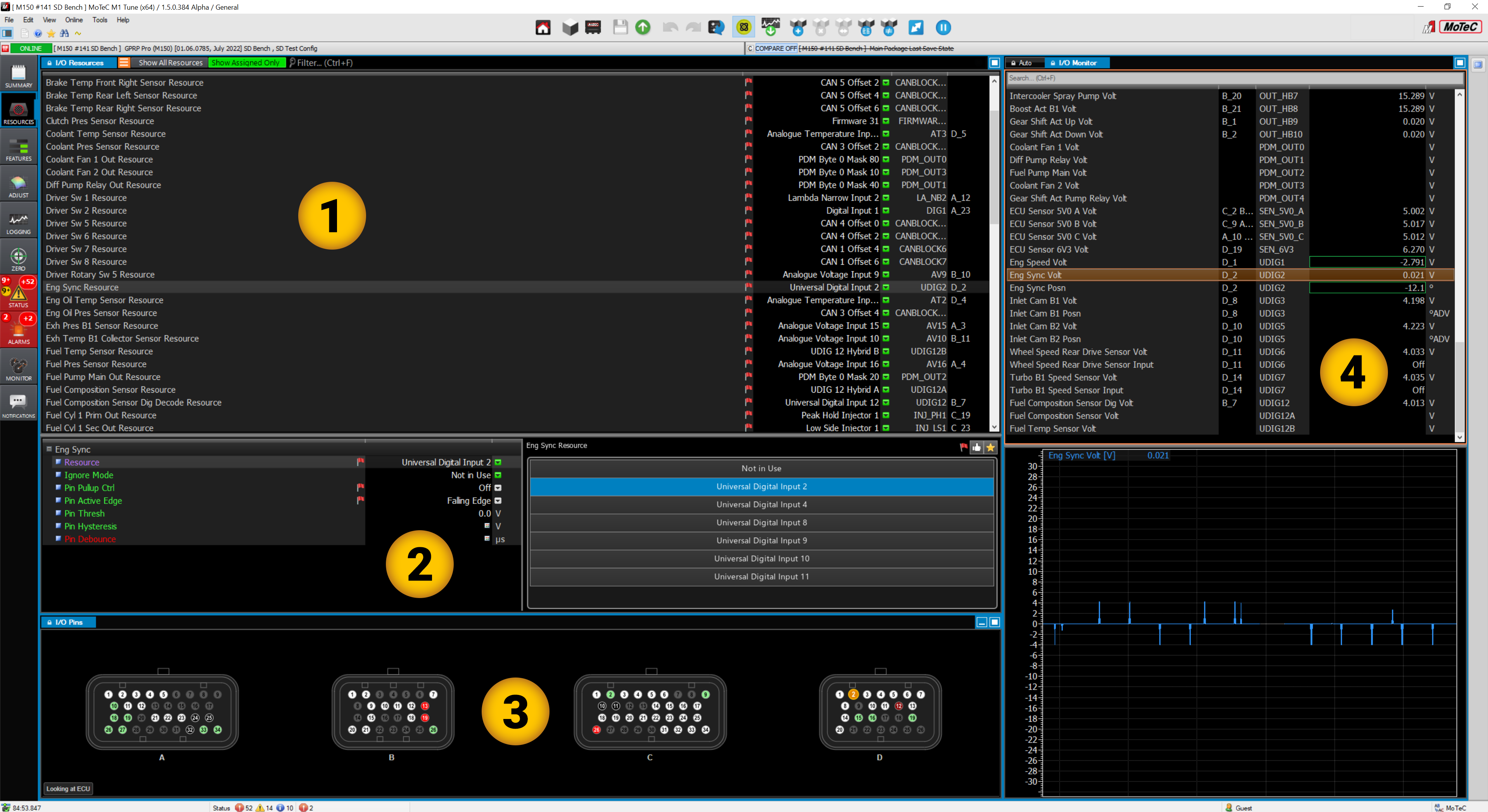Viewport: 1488px width, 812px height.
Task: Toggle Show Assigned Only filter
Action: pos(245,62)
